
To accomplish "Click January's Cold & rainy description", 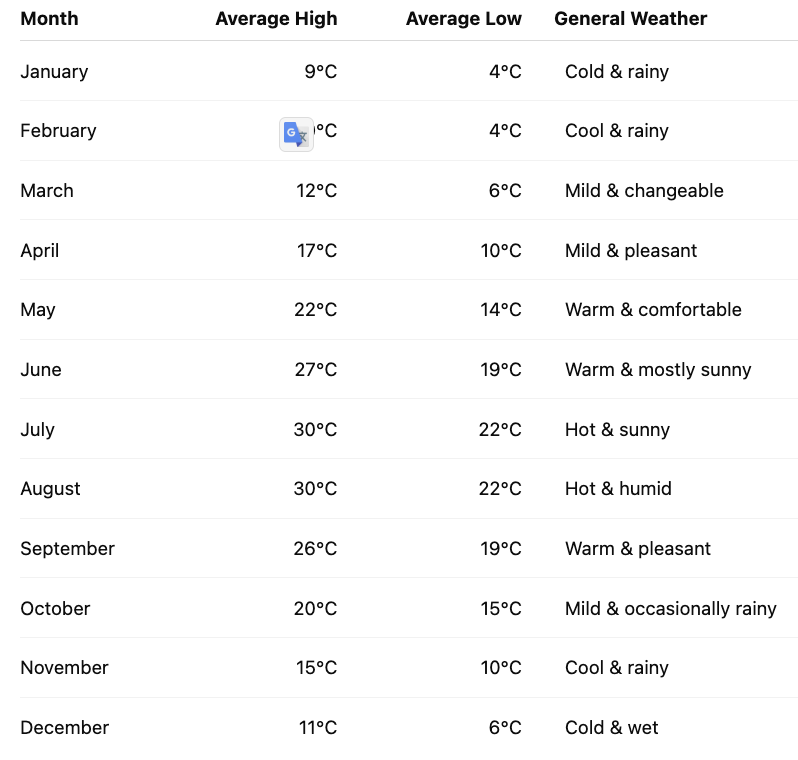I will (x=617, y=72).
